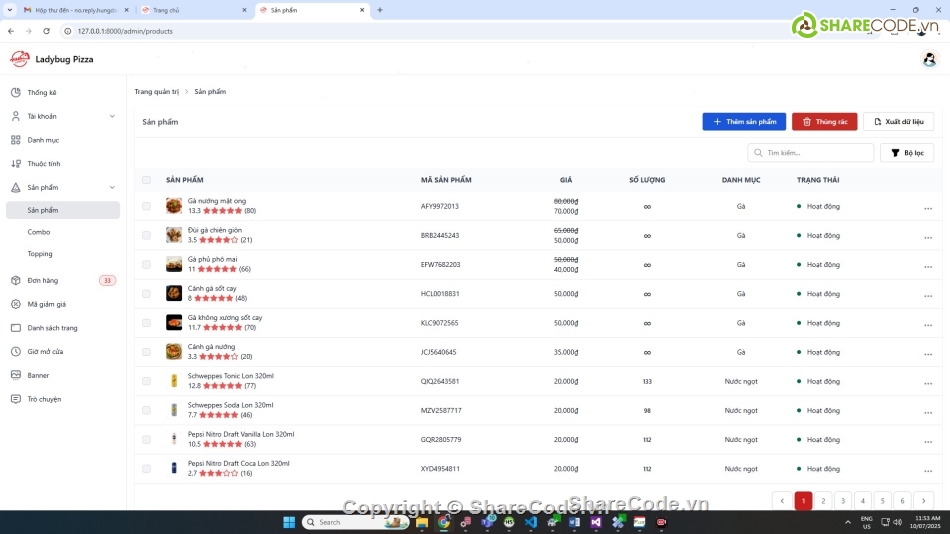Image resolution: width=950 pixels, height=534 pixels.
Task: Check the box for Schweppes Soda Lon 320ml
Action: click(146, 410)
